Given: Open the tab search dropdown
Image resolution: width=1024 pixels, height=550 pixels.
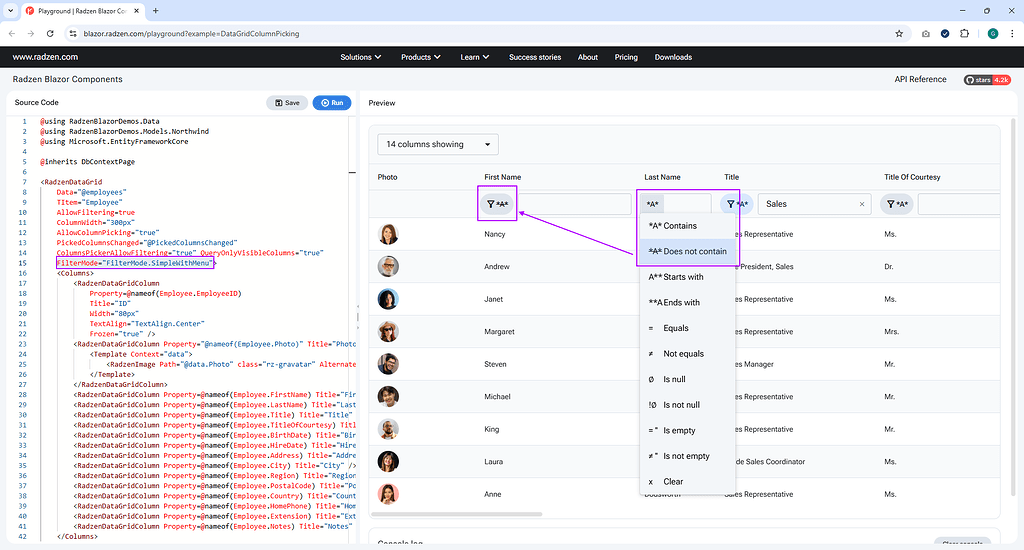Looking at the screenshot, I should coord(10,10).
